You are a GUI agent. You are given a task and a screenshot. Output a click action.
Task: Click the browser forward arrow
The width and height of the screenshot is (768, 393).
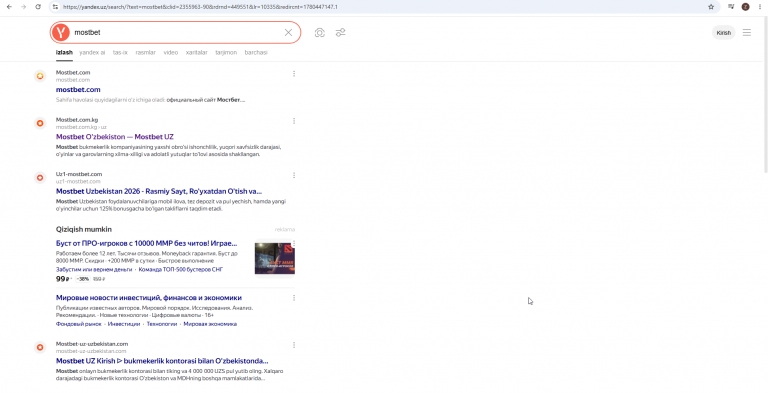(24, 7)
